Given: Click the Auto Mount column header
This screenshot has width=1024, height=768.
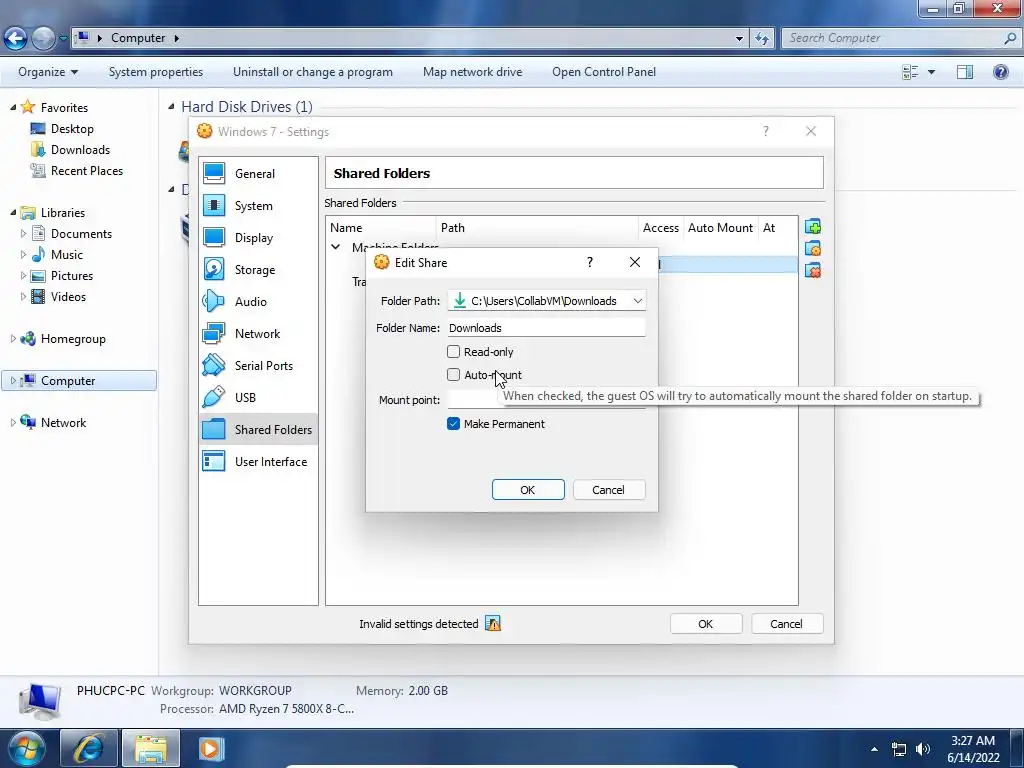Looking at the screenshot, I should coord(720,228).
